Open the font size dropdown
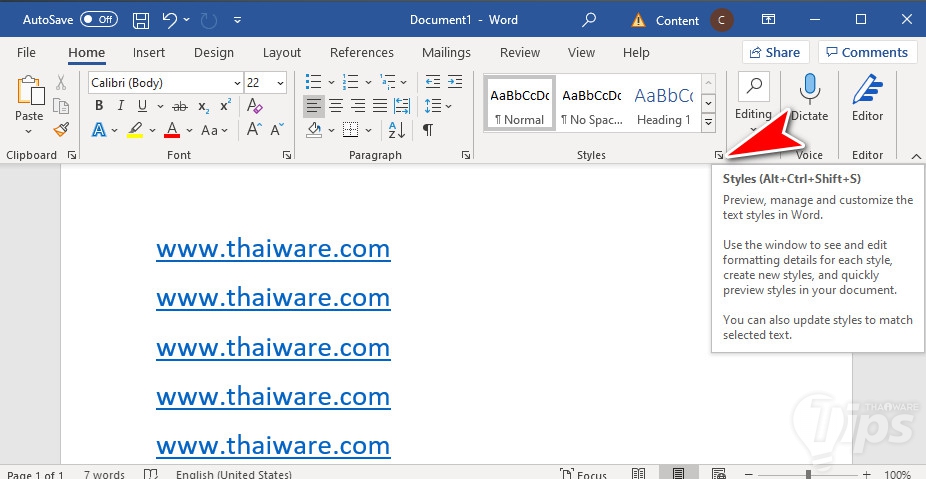The image size is (926, 479). 281,83
